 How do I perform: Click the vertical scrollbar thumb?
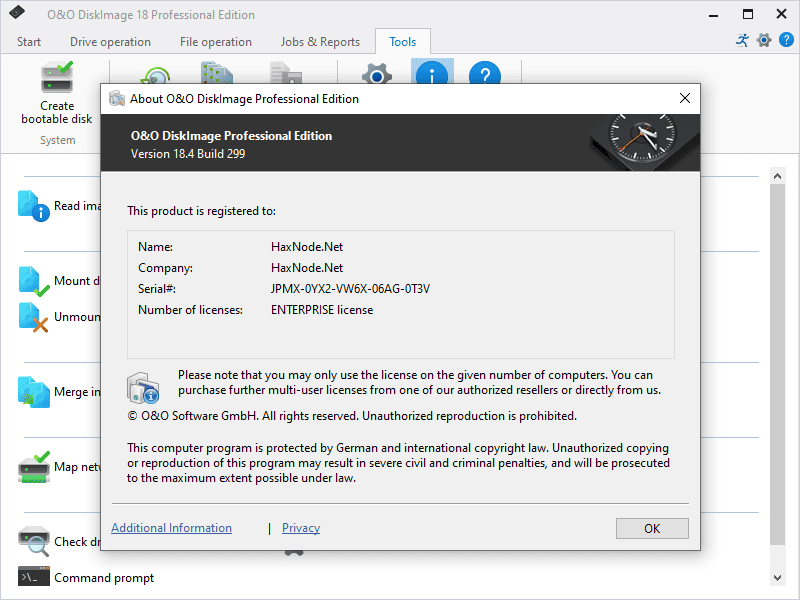coord(777,365)
